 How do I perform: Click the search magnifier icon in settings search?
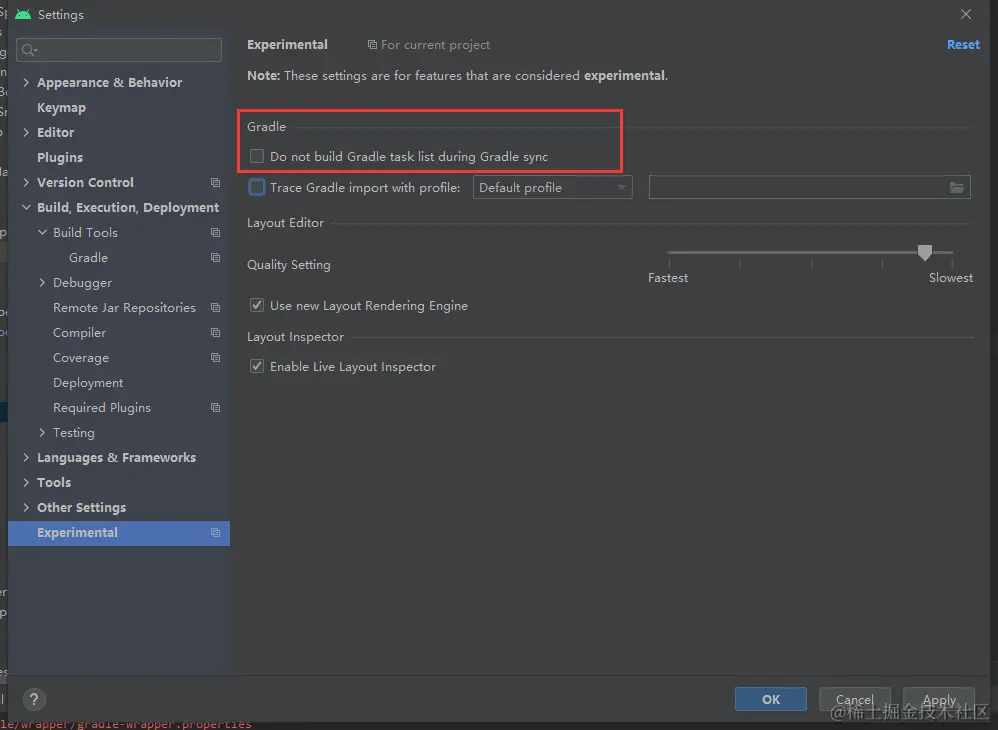(x=29, y=50)
